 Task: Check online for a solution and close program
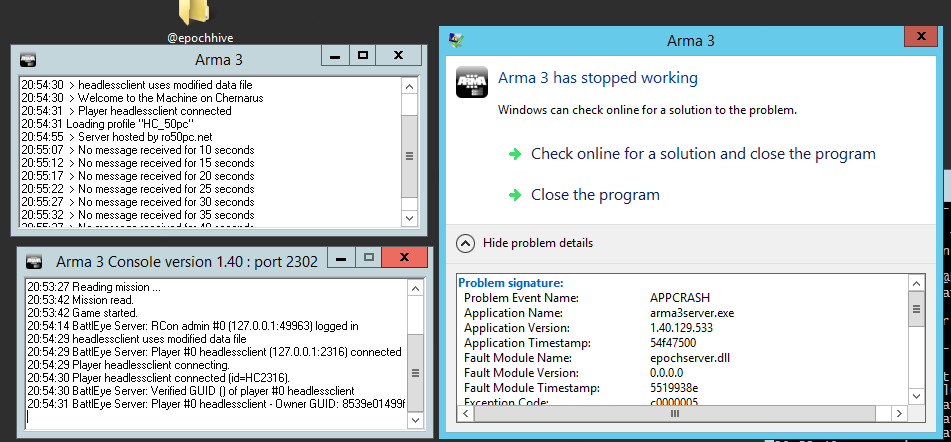tap(703, 154)
